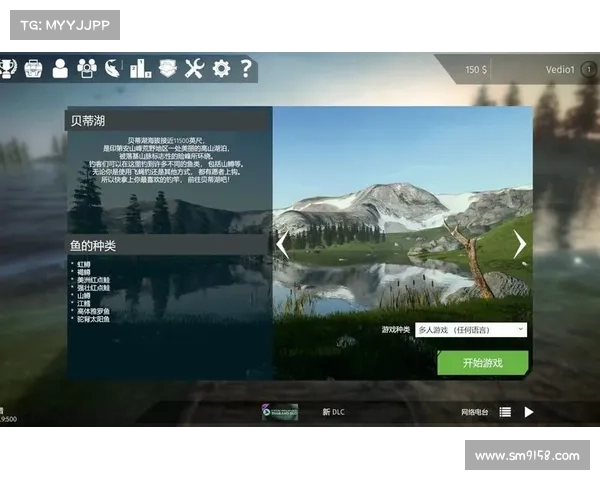Screen dimensions: 600x480
Task: Open the question mark help icon
Action: point(246,69)
